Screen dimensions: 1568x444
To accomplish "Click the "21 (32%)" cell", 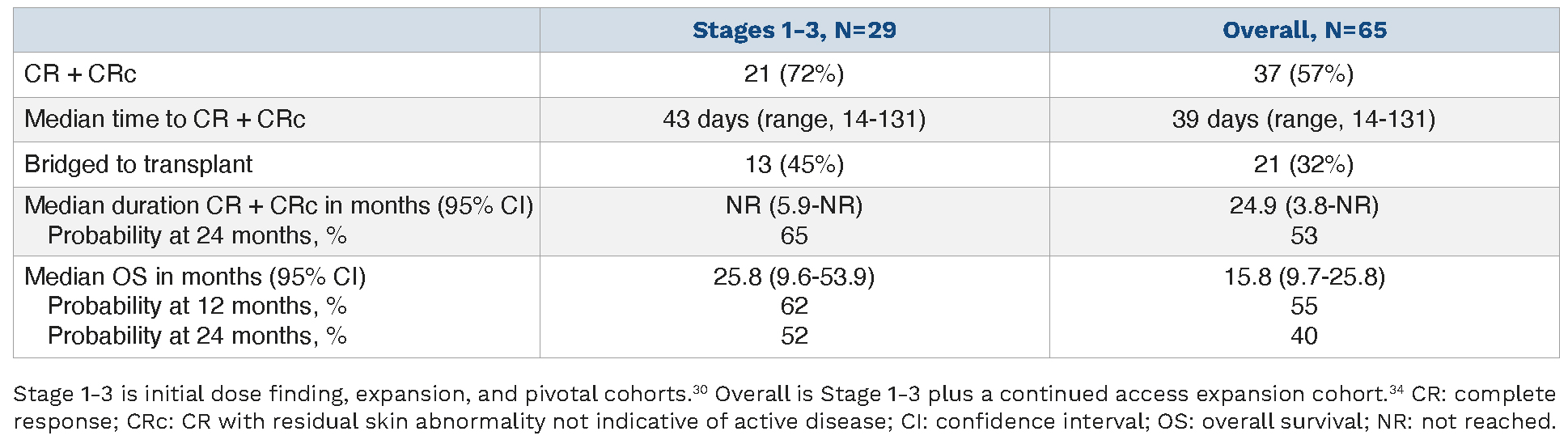I will [1303, 165].
